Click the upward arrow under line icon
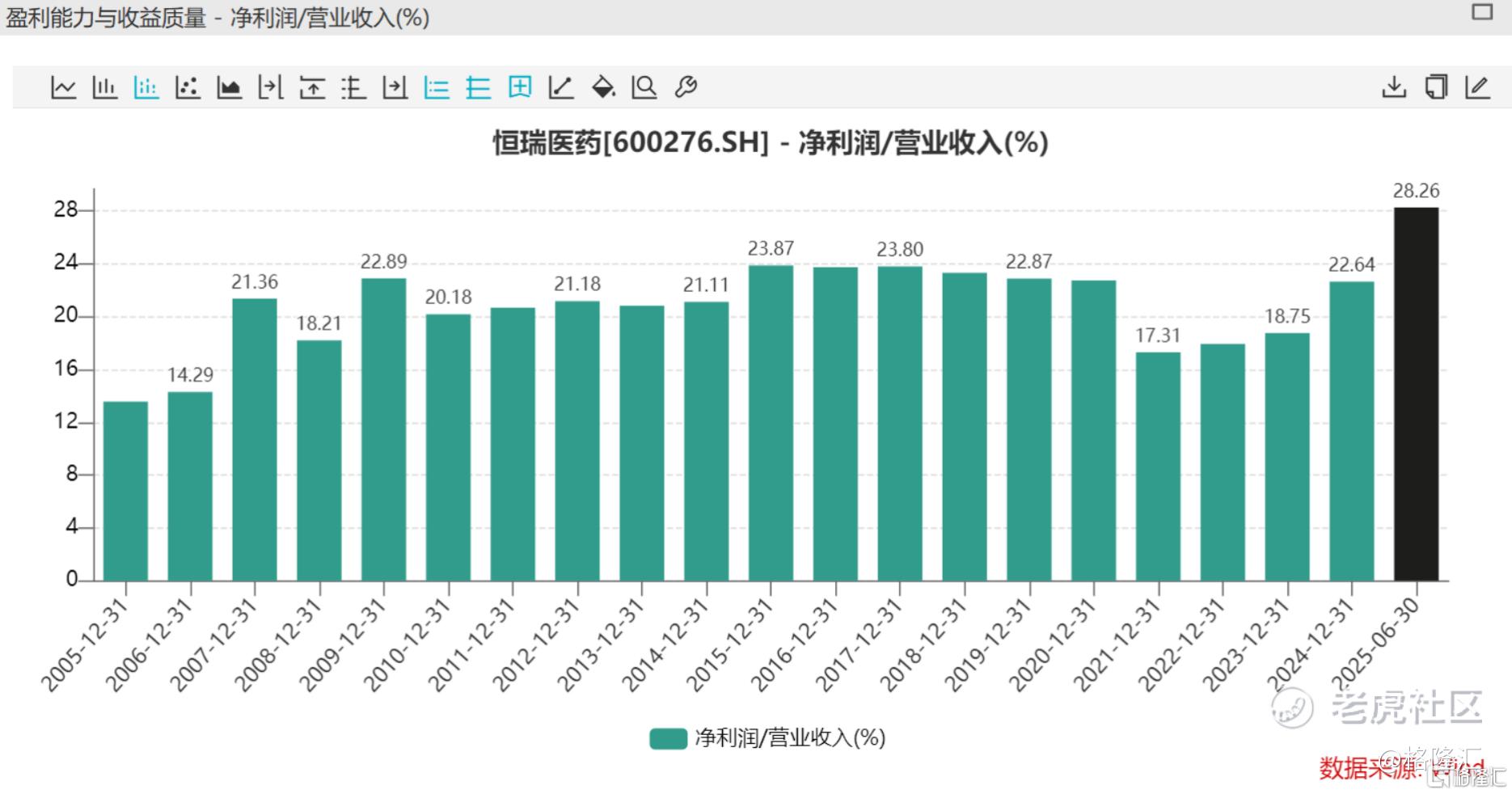This screenshot has width=1512, height=794. [x=312, y=87]
